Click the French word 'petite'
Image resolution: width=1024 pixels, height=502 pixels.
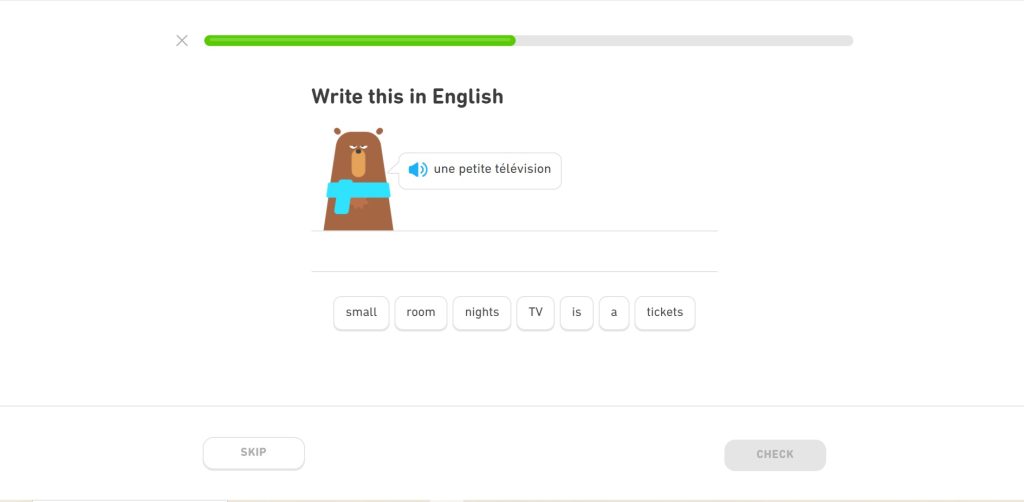coord(475,169)
